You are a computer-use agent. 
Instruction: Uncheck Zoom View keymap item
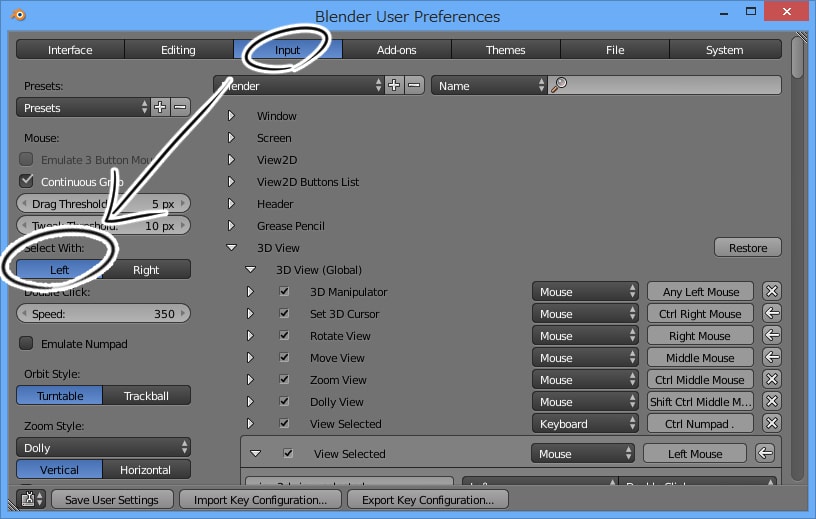pos(284,379)
